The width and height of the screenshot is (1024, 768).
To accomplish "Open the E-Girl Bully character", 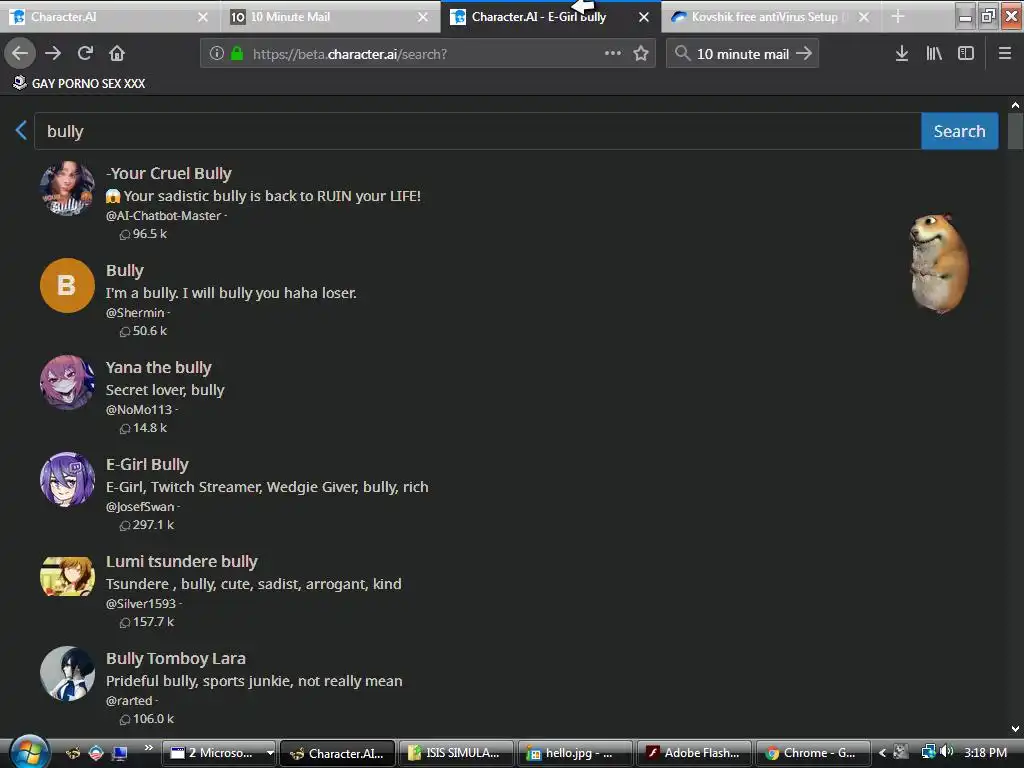I will 147,464.
